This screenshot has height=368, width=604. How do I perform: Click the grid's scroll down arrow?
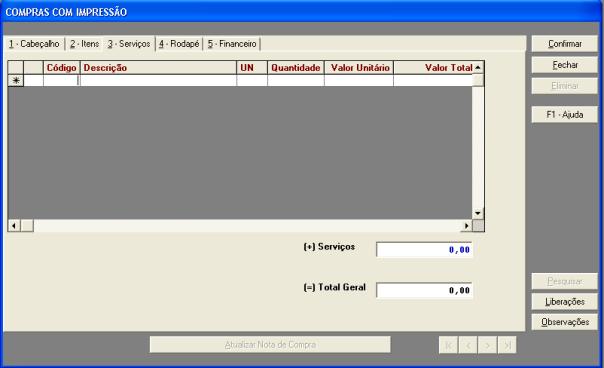478,213
